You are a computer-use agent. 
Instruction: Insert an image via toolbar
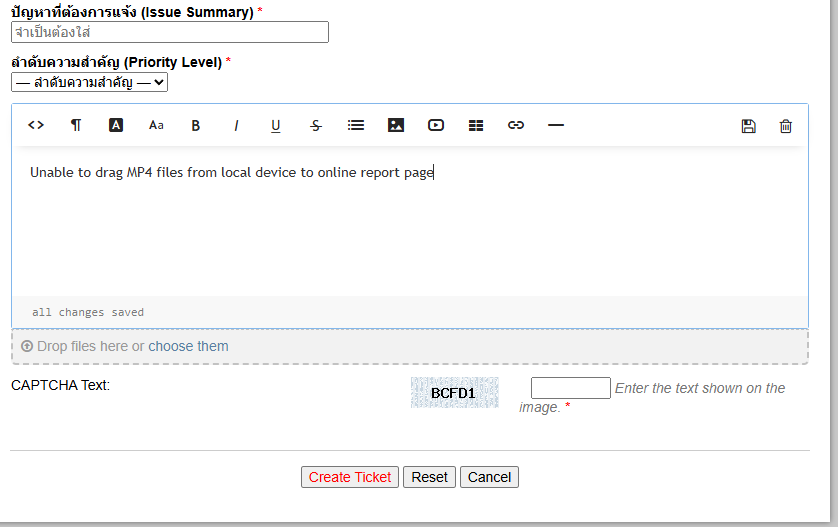(x=396, y=125)
